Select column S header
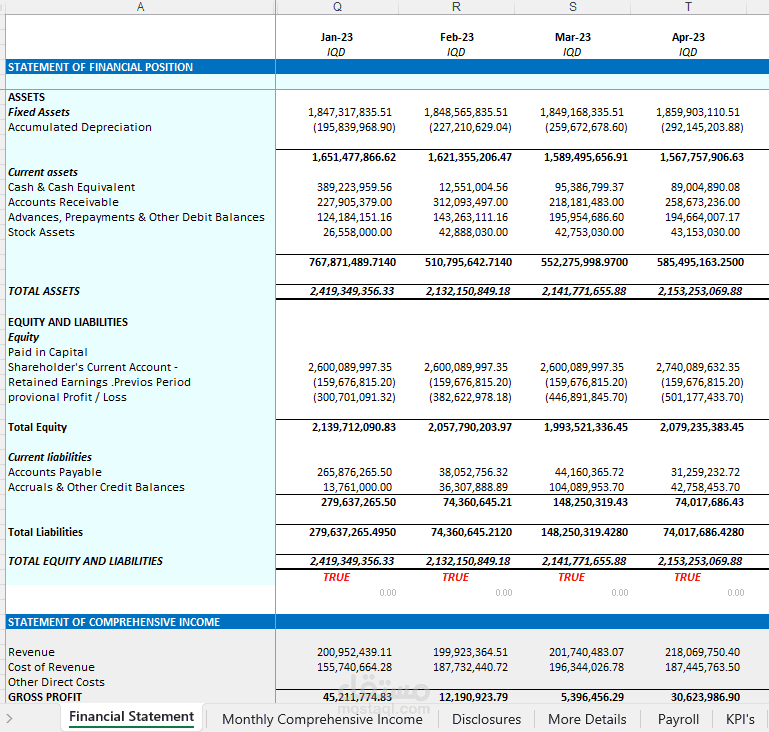 pos(572,7)
